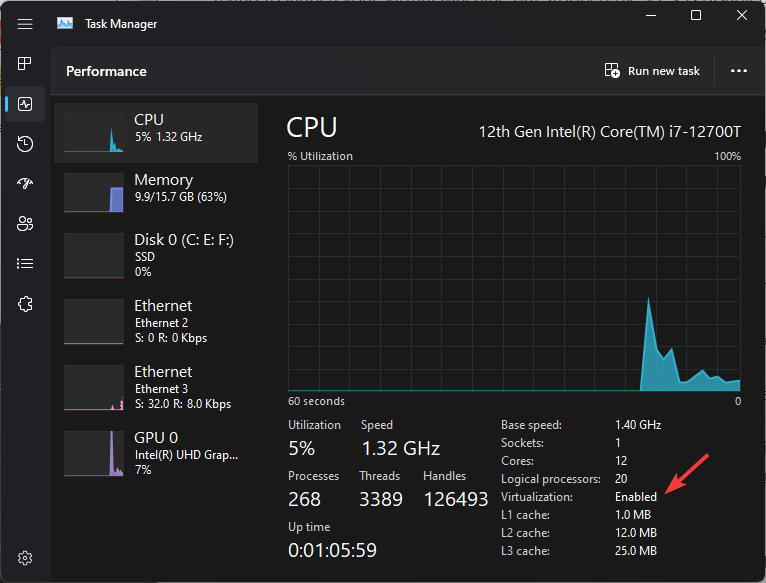Image resolution: width=766 pixels, height=583 pixels.
Task: Select the Memory performance item
Action: coord(156,193)
